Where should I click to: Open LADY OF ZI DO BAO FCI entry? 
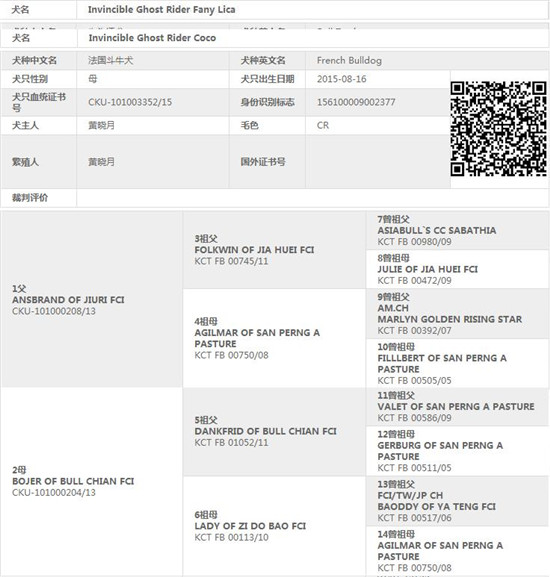click(x=250, y=526)
